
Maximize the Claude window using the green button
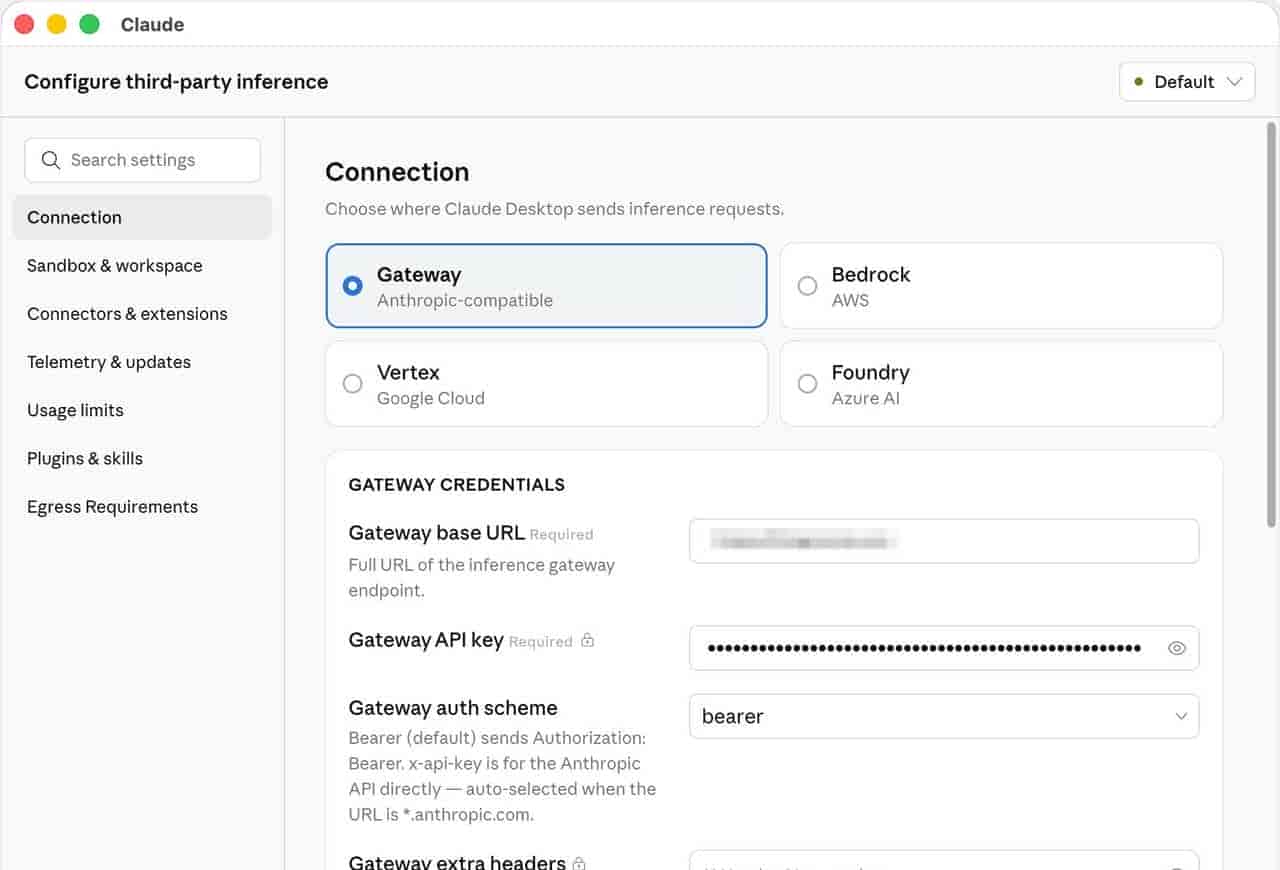click(x=90, y=24)
